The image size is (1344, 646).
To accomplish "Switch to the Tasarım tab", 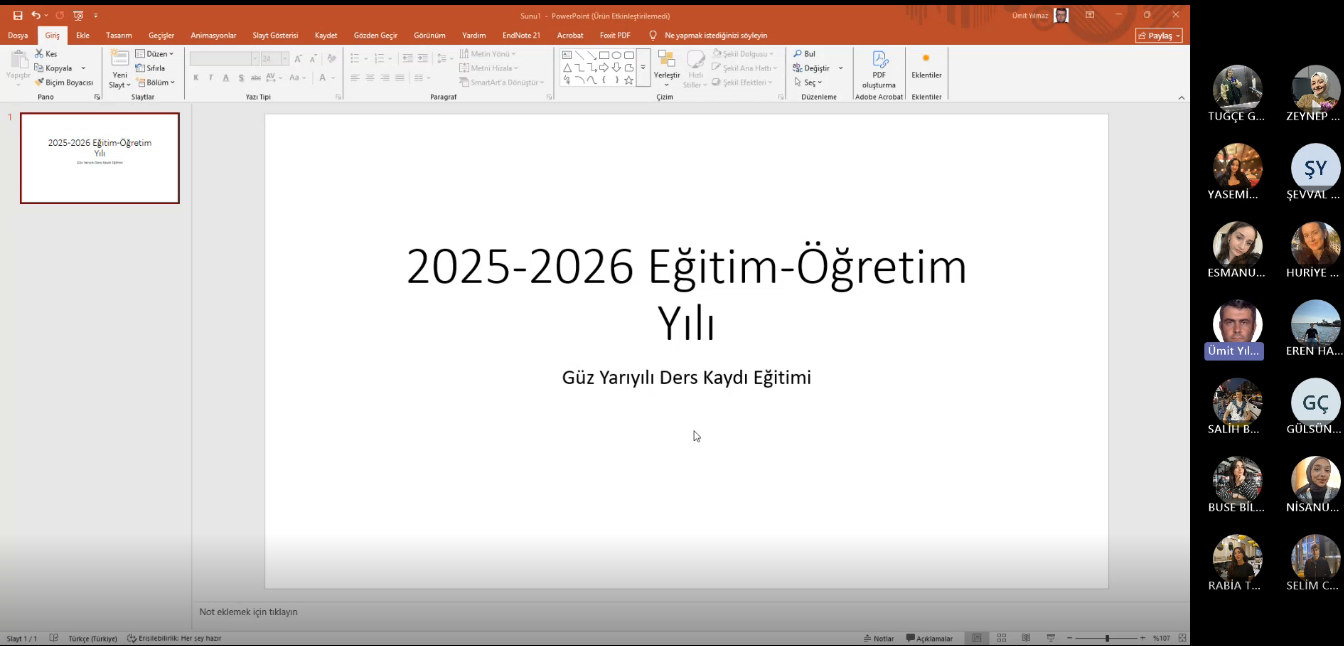I will (x=119, y=35).
